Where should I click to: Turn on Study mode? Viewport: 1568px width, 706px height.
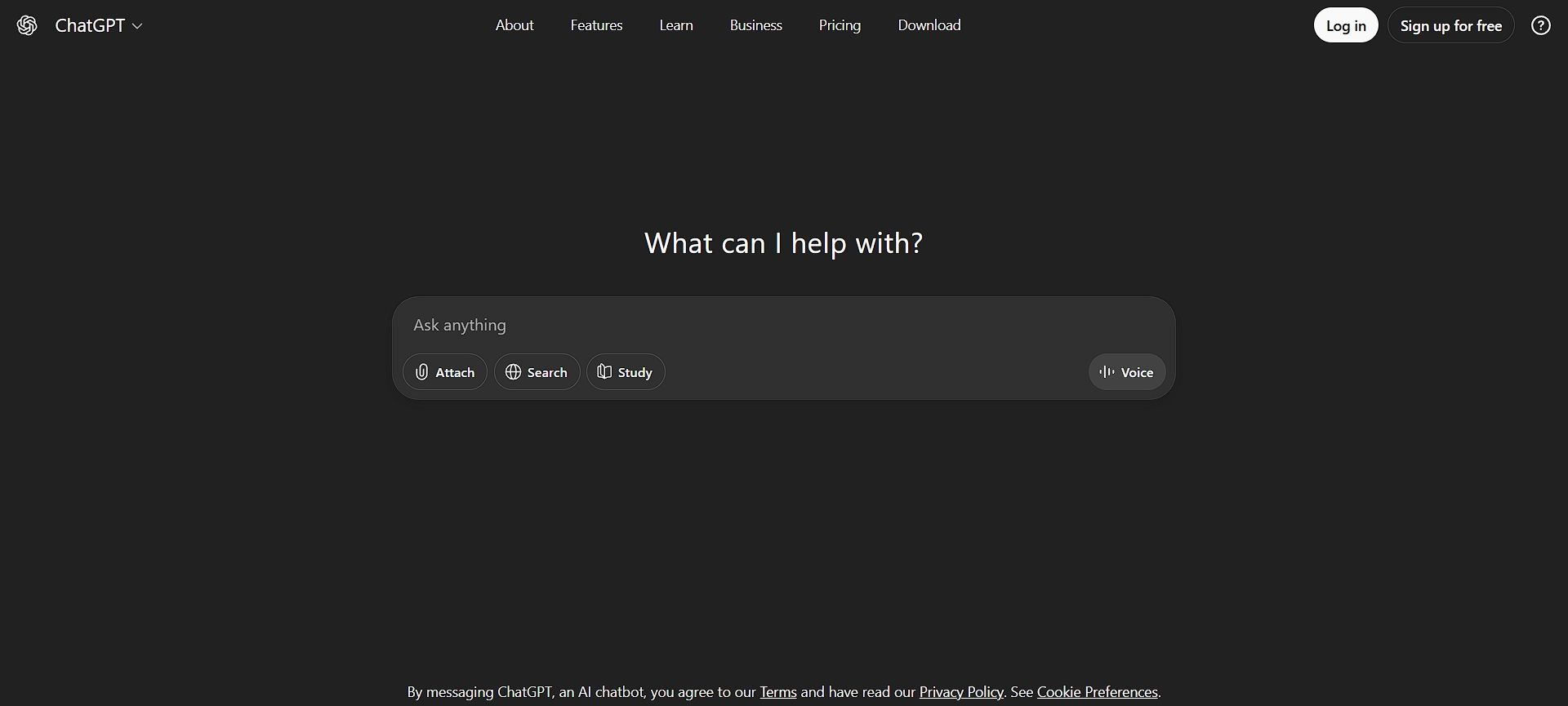(x=626, y=372)
